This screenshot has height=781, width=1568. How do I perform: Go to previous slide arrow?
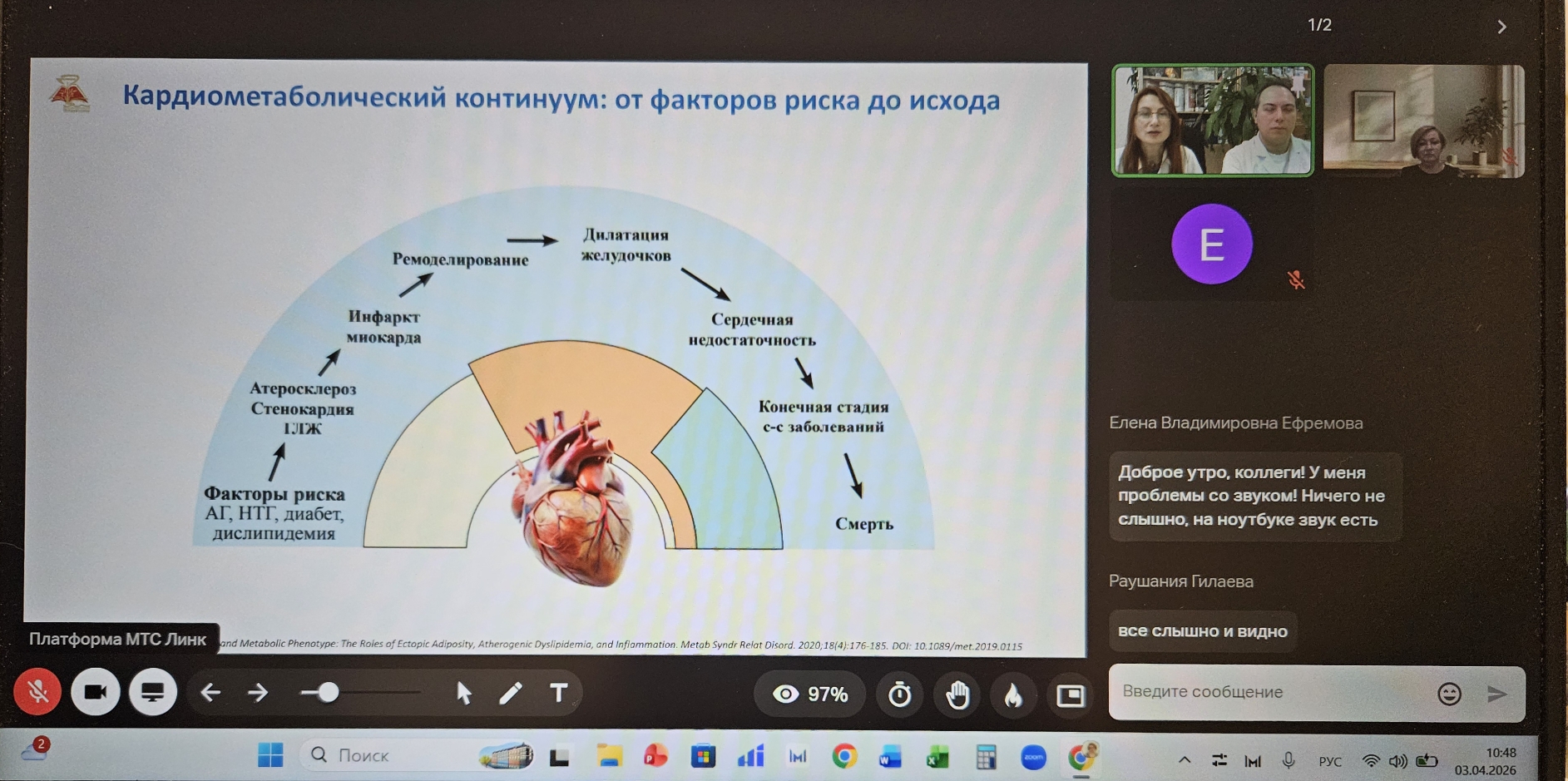pos(210,692)
